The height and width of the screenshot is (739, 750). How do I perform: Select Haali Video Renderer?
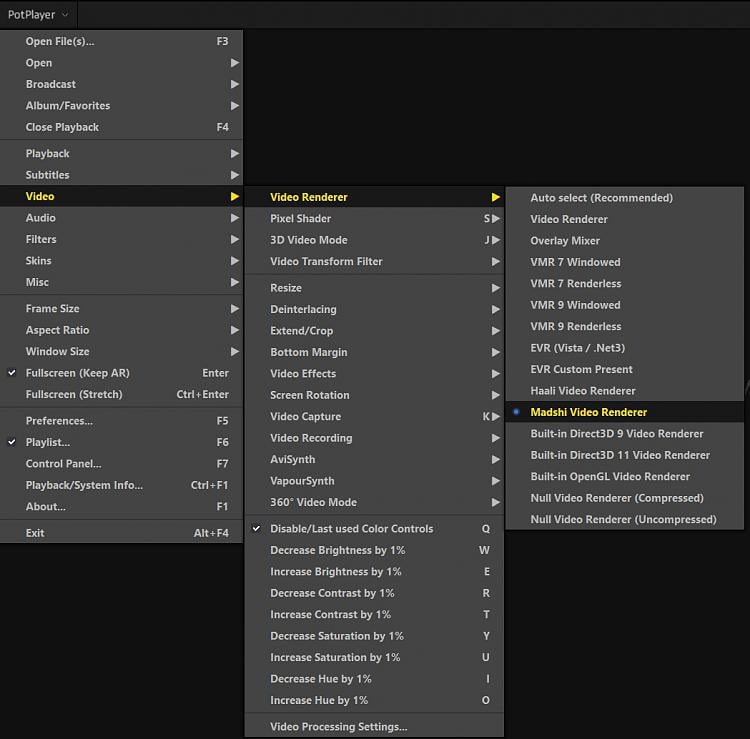click(x=625, y=391)
